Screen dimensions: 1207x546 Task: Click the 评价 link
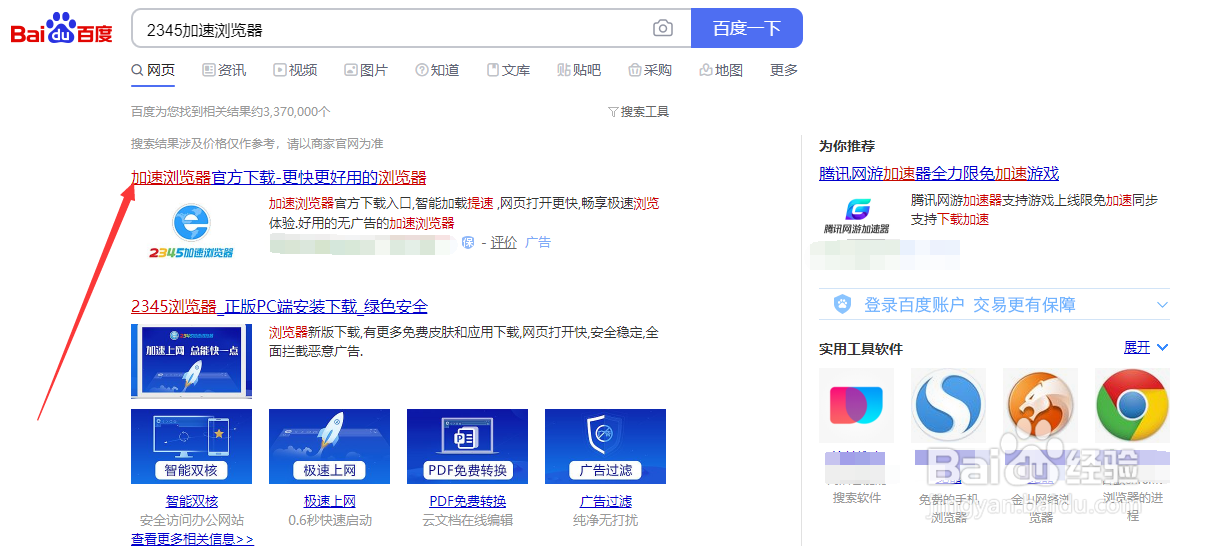504,242
